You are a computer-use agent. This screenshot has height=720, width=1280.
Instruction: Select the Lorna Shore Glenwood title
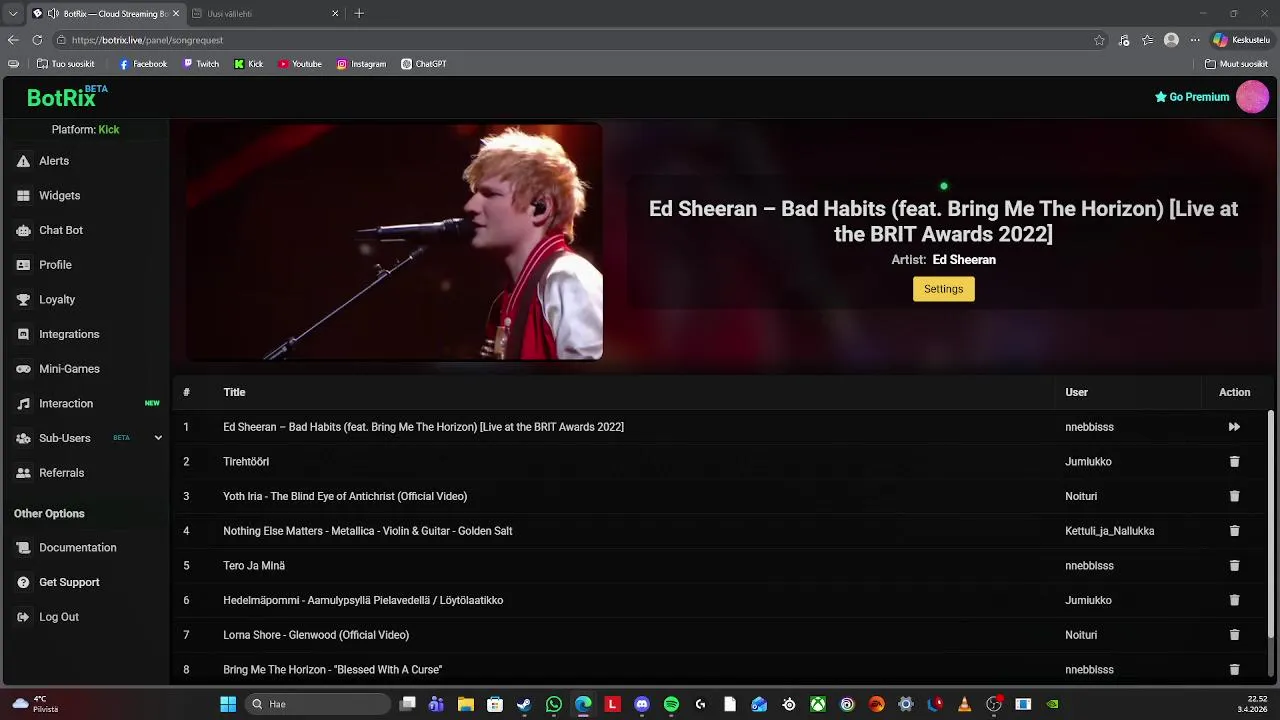tap(316, 635)
